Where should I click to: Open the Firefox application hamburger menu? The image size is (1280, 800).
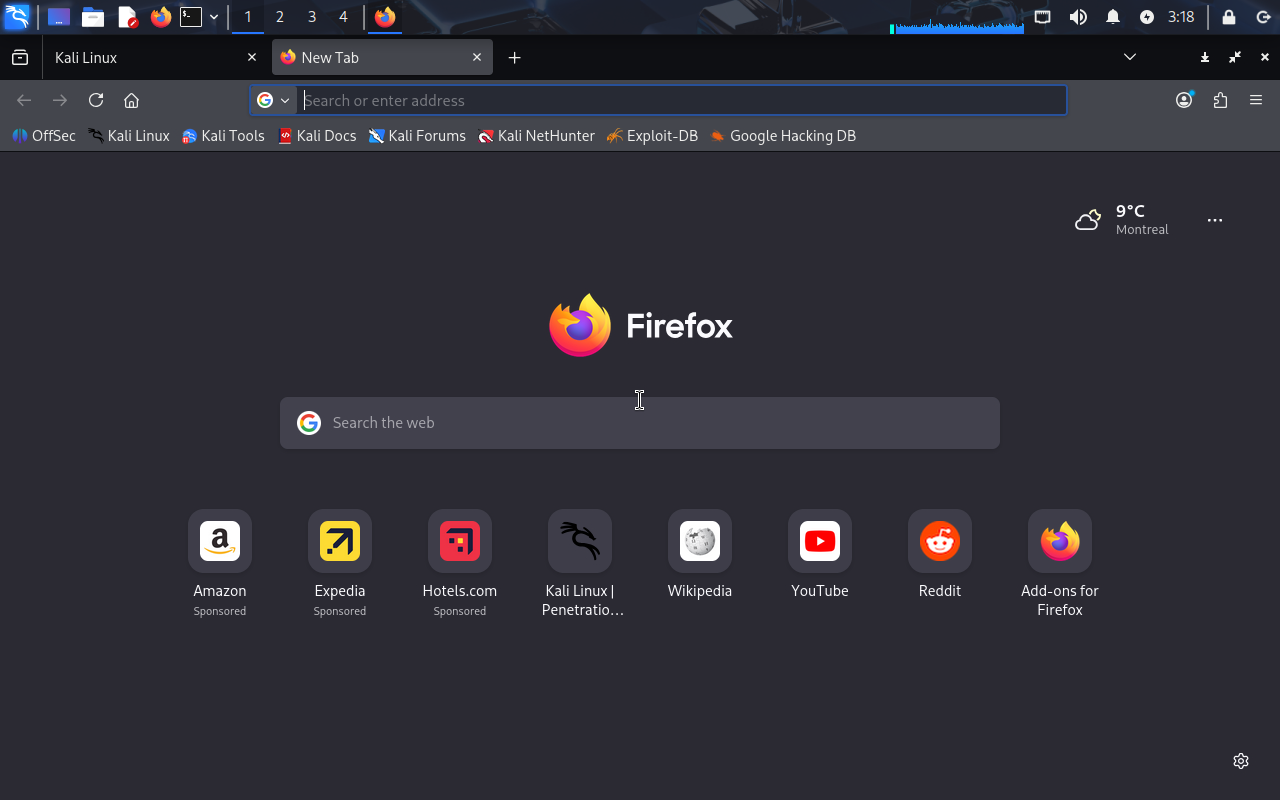pyautogui.click(x=1256, y=100)
